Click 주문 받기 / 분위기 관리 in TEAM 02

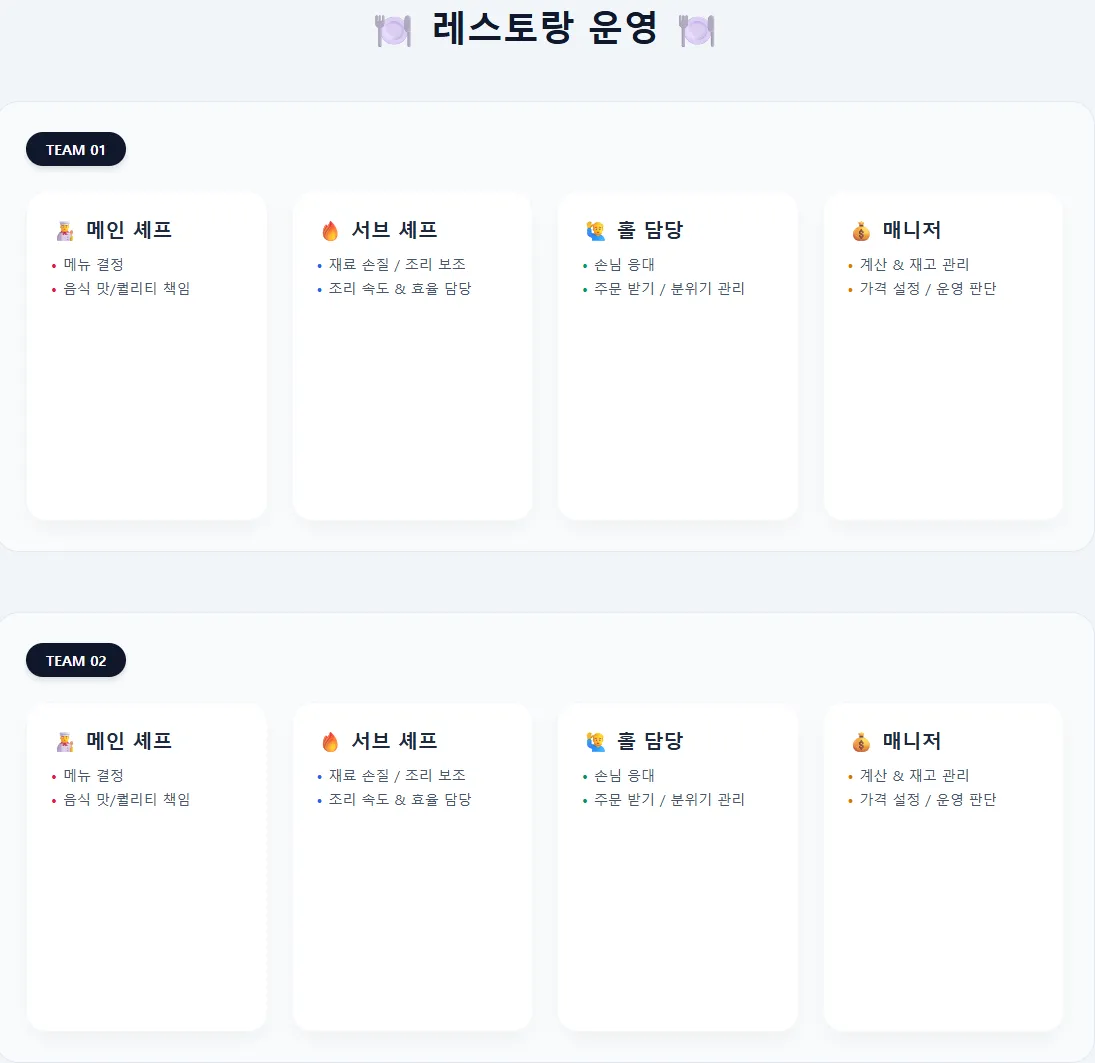(x=669, y=800)
